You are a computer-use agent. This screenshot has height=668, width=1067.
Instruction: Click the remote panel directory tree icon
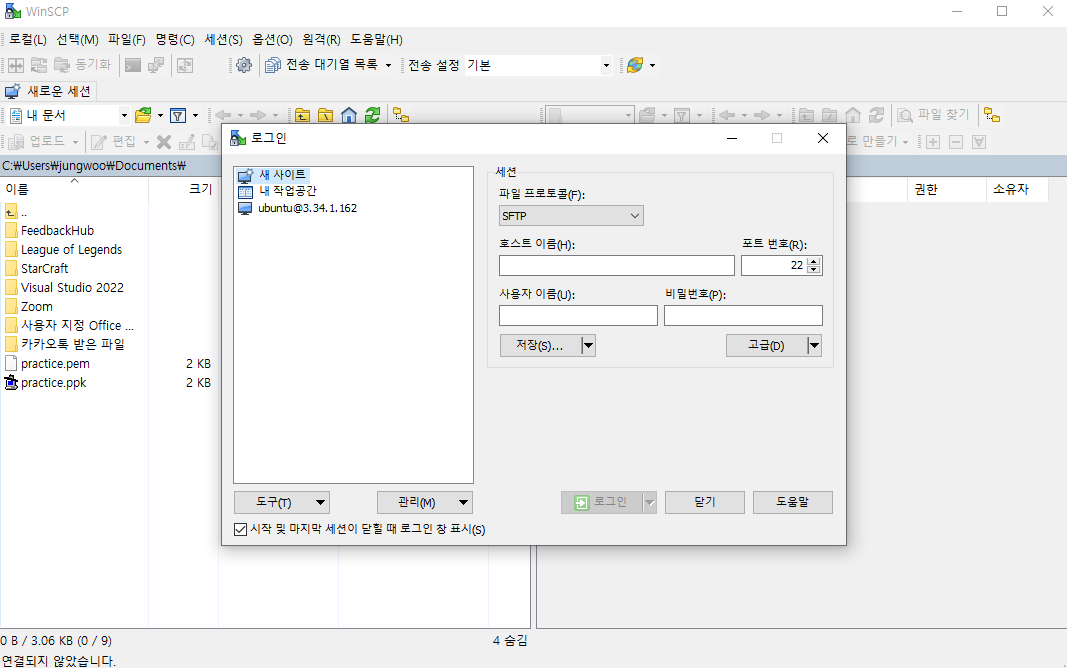[992, 116]
